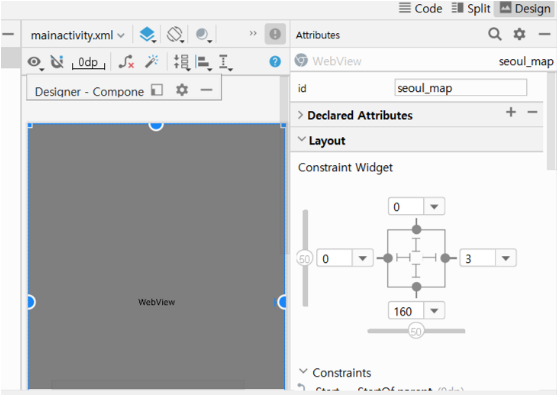Add a declared attribute with plus

511,112
